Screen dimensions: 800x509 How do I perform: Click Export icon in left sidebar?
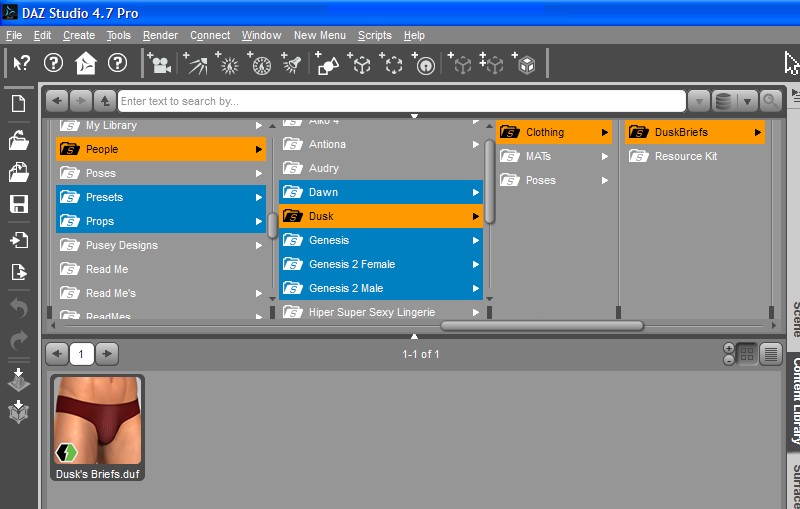point(19,272)
